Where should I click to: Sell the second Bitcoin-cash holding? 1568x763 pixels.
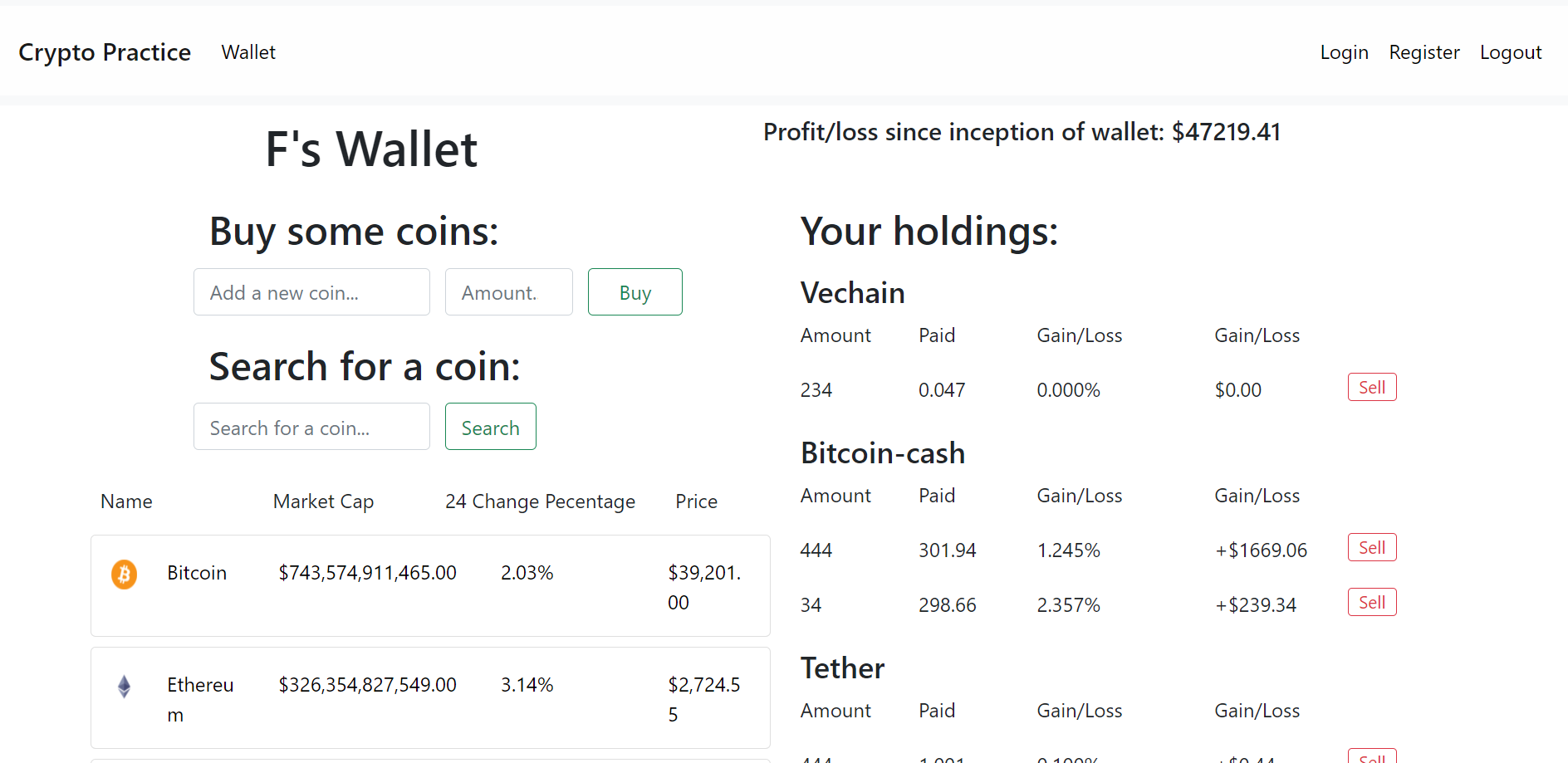1371,602
